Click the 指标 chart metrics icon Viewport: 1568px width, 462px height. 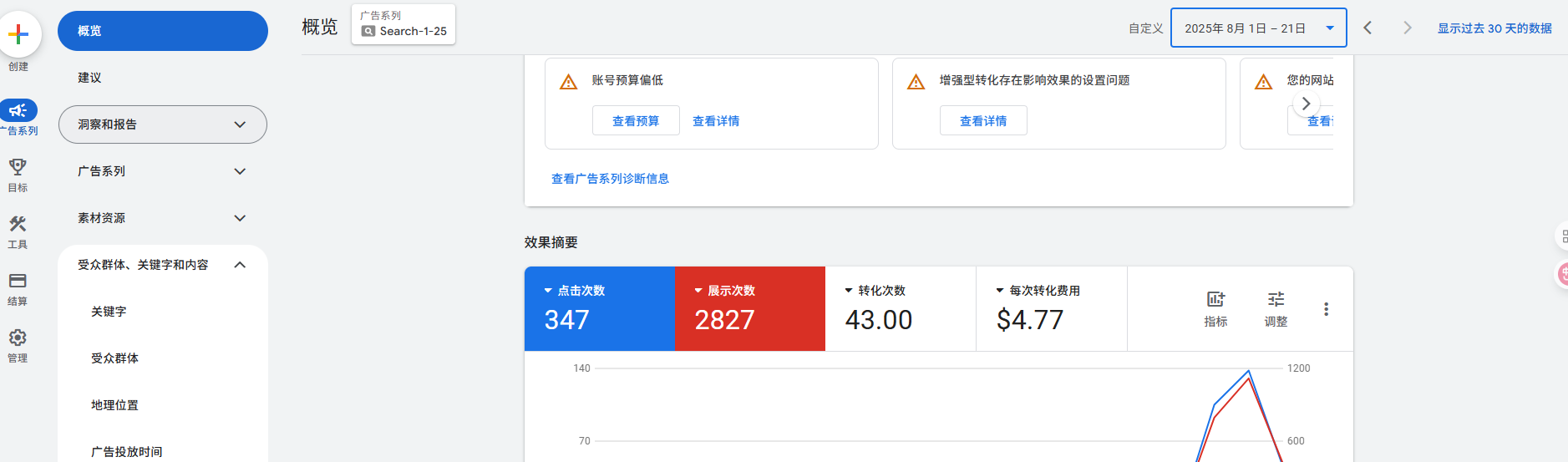1215,299
